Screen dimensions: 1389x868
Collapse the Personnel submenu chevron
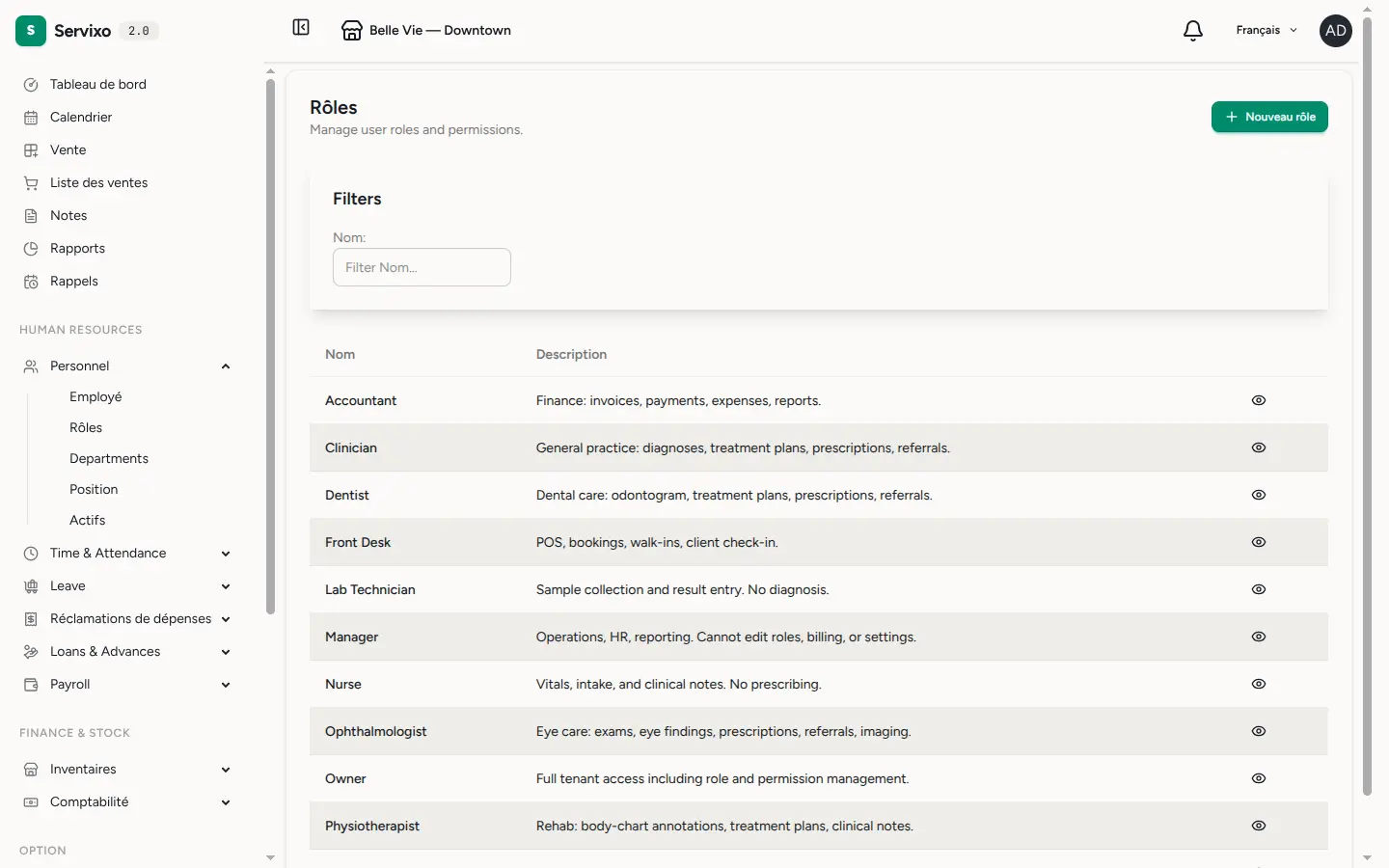[226, 366]
